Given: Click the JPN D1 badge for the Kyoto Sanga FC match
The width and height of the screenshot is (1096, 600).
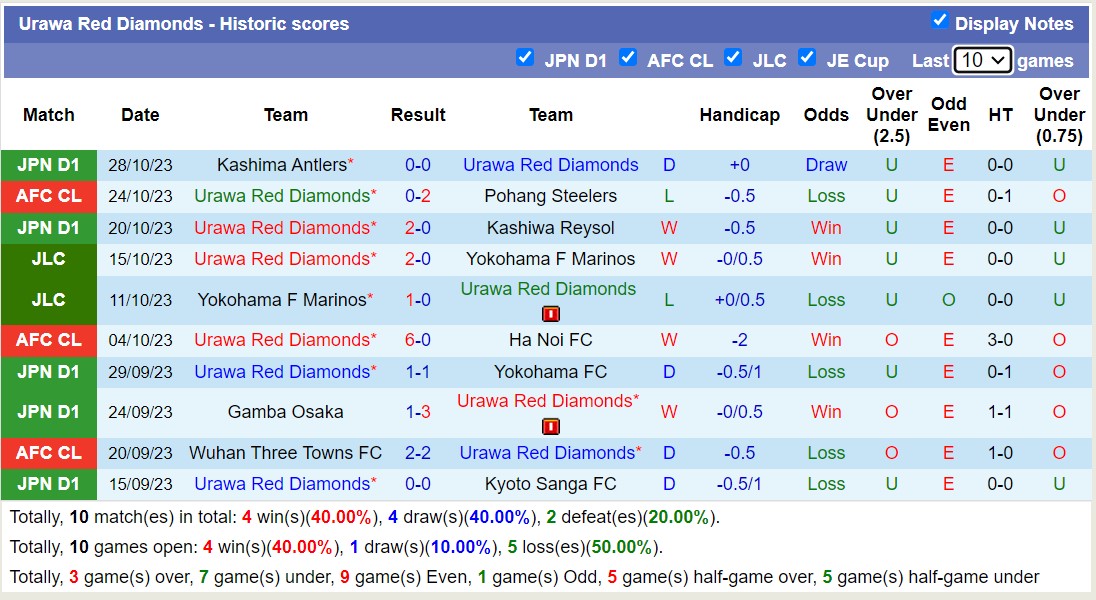Looking at the screenshot, I should 48,483.
